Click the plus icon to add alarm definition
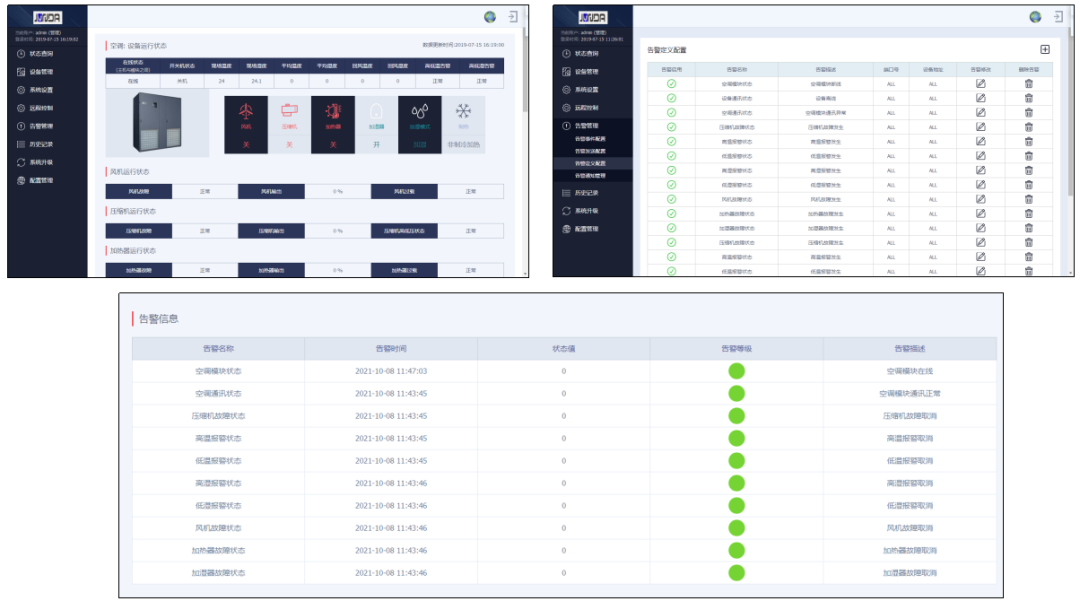The height and width of the screenshot is (601, 1080). [1045, 49]
